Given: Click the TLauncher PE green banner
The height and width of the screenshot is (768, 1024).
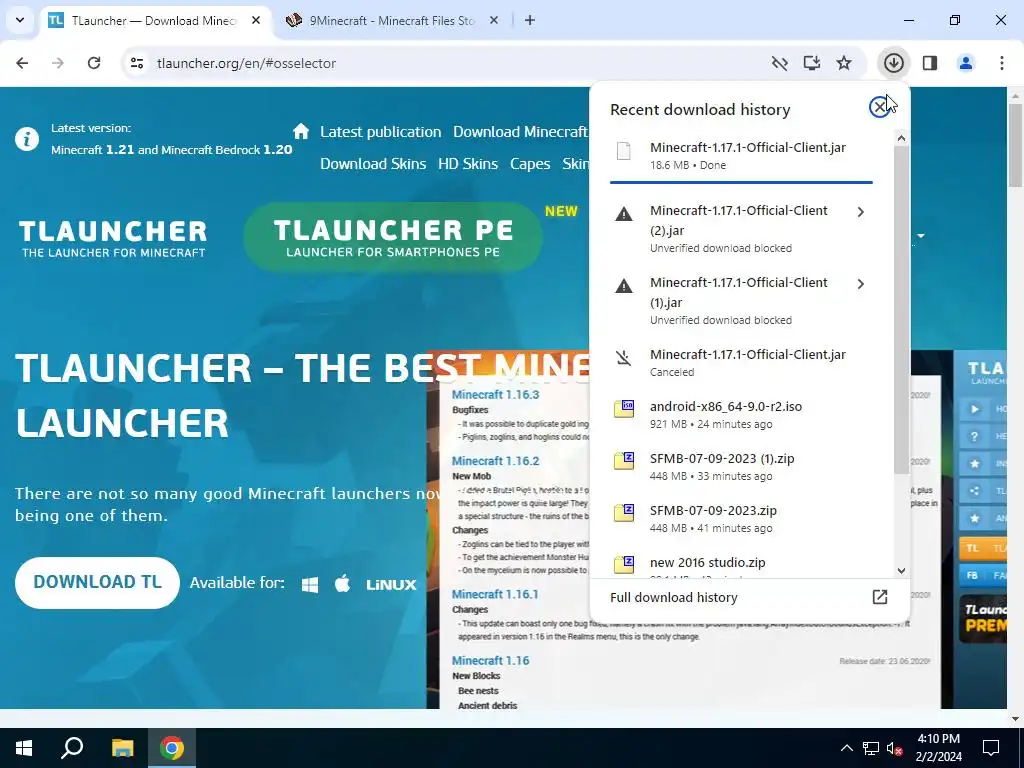Looking at the screenshot, I should pyautogui.click(x=392, y=237).
